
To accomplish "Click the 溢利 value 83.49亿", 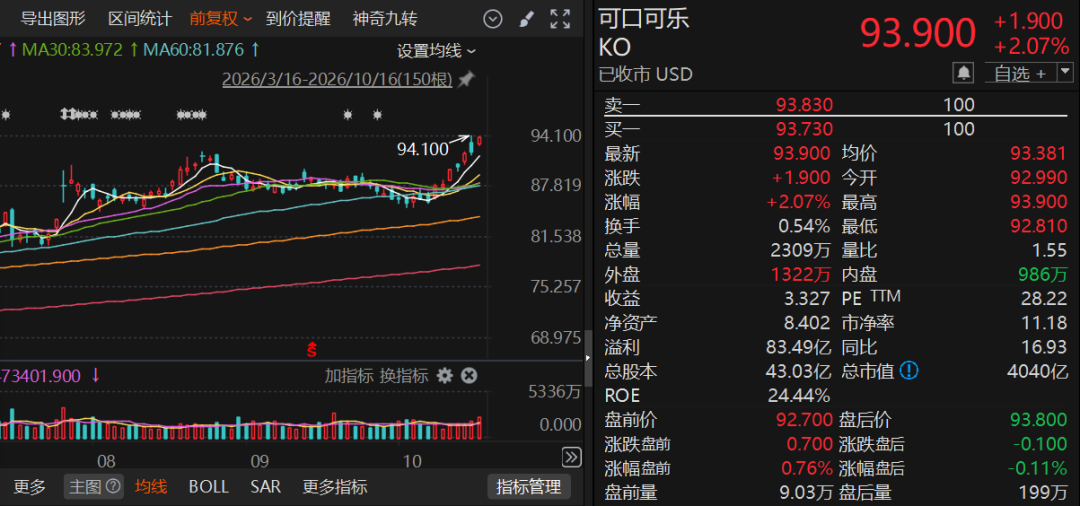I will coord(798,348).
